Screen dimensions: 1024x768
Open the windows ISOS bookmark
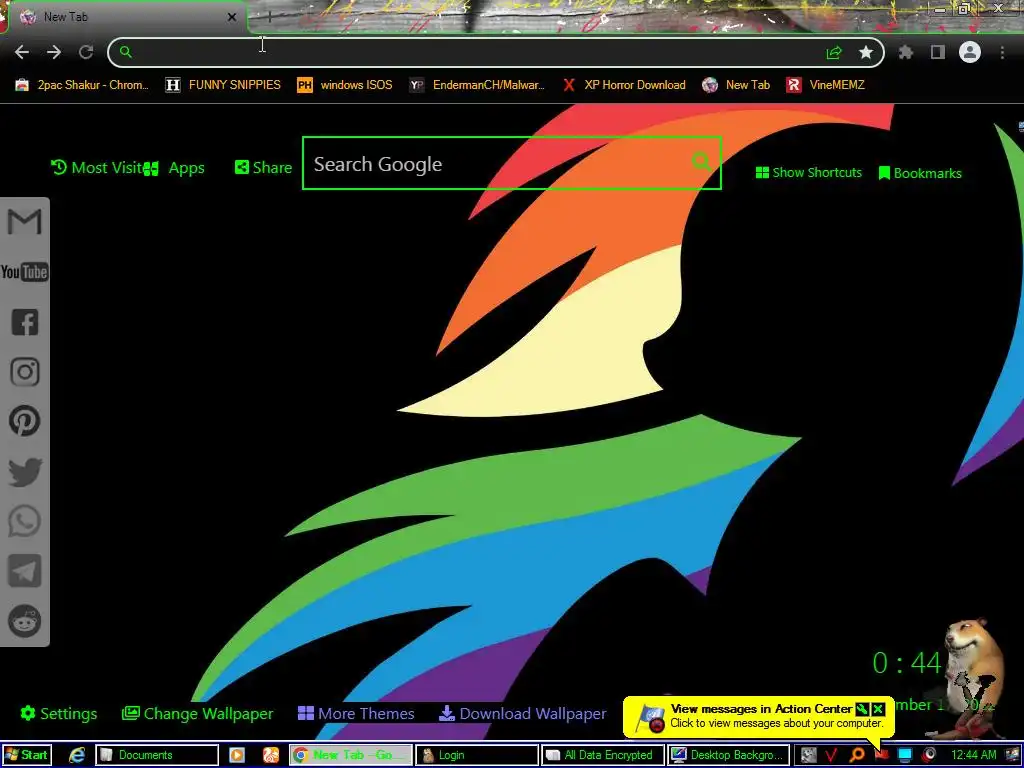click(x=344, y=85)
